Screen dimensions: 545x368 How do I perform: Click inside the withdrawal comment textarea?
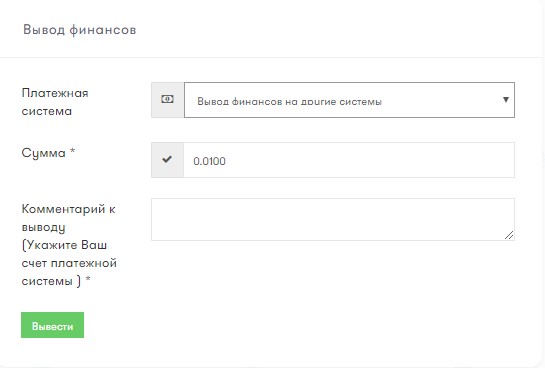tap(333, 219)
